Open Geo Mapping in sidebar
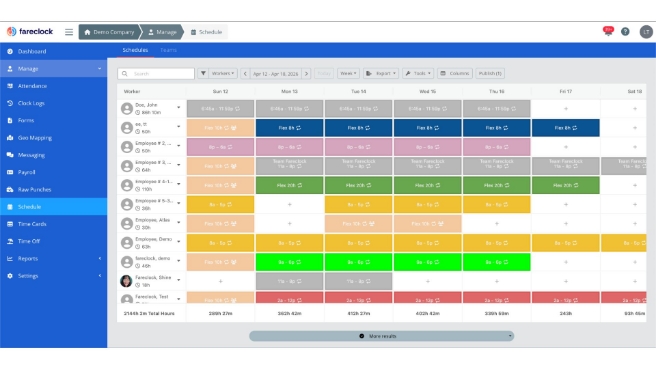The height and width of the screenshot is (369, 656). (x=54, y=138)
